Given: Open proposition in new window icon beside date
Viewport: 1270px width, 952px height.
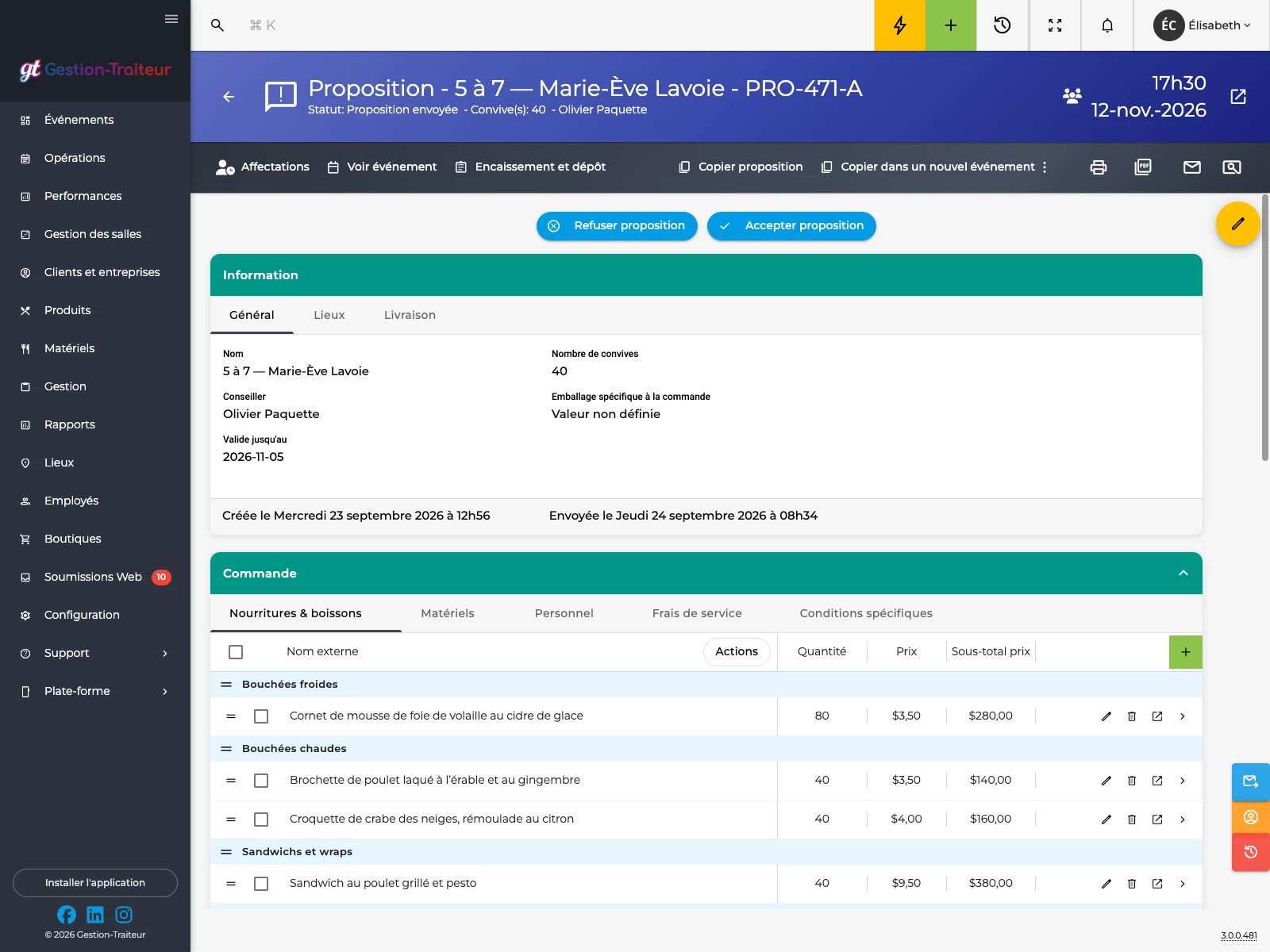Looking at the screenshot, I should [1238, 97].
